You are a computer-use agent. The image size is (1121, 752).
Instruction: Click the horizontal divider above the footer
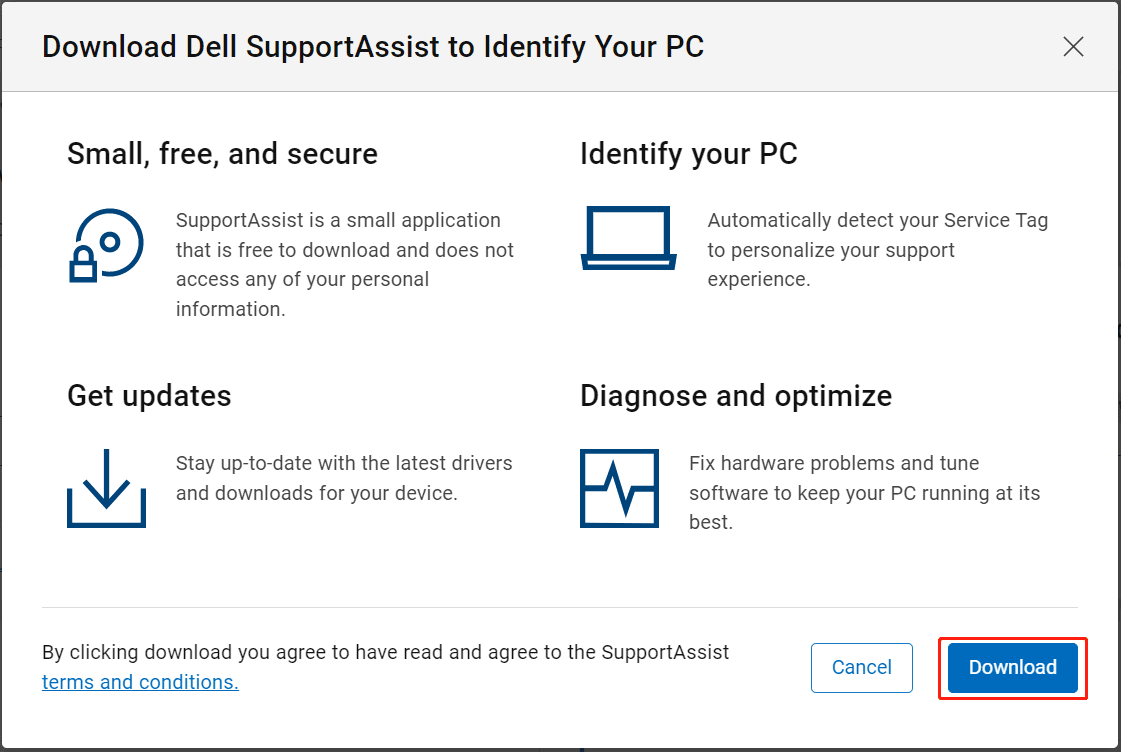point(559,607)
